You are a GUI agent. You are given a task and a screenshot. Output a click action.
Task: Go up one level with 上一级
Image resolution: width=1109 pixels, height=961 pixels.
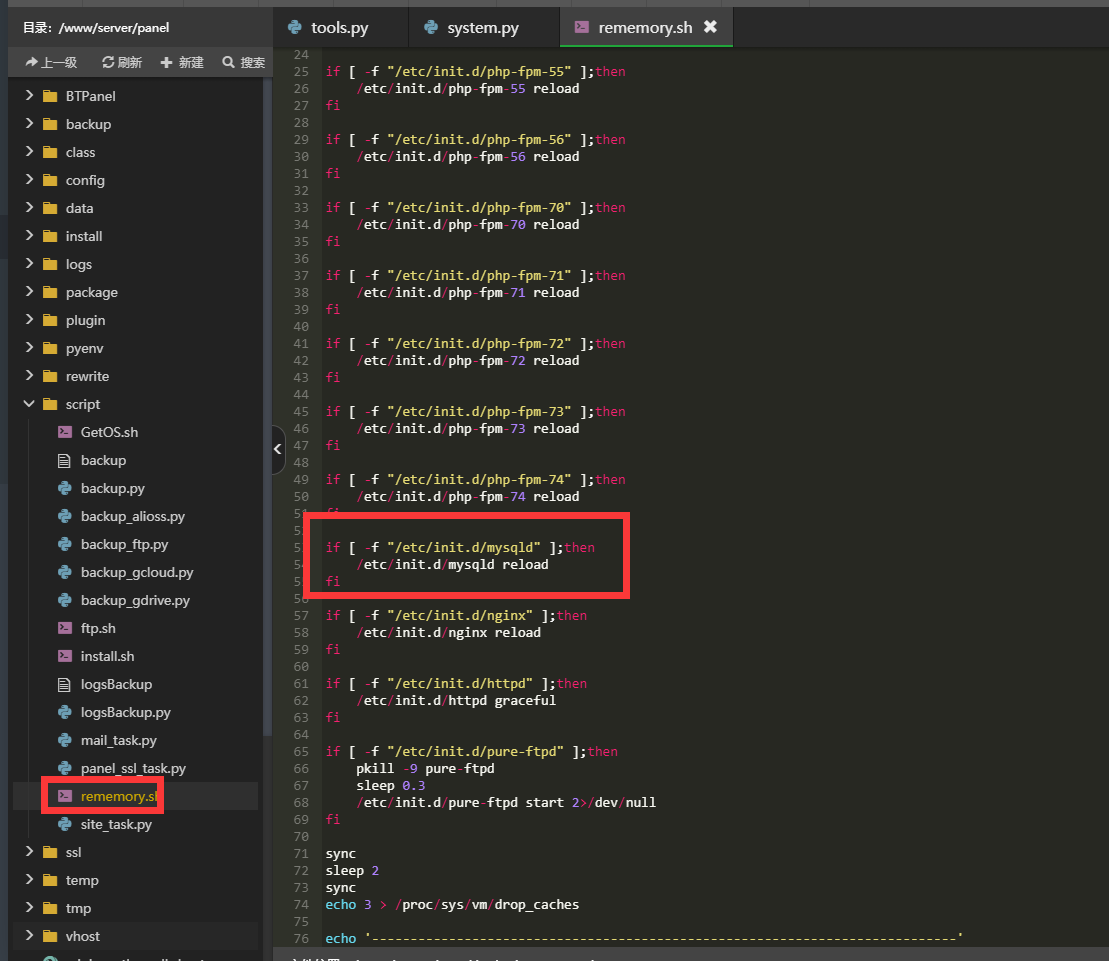[x=51, y=62]
